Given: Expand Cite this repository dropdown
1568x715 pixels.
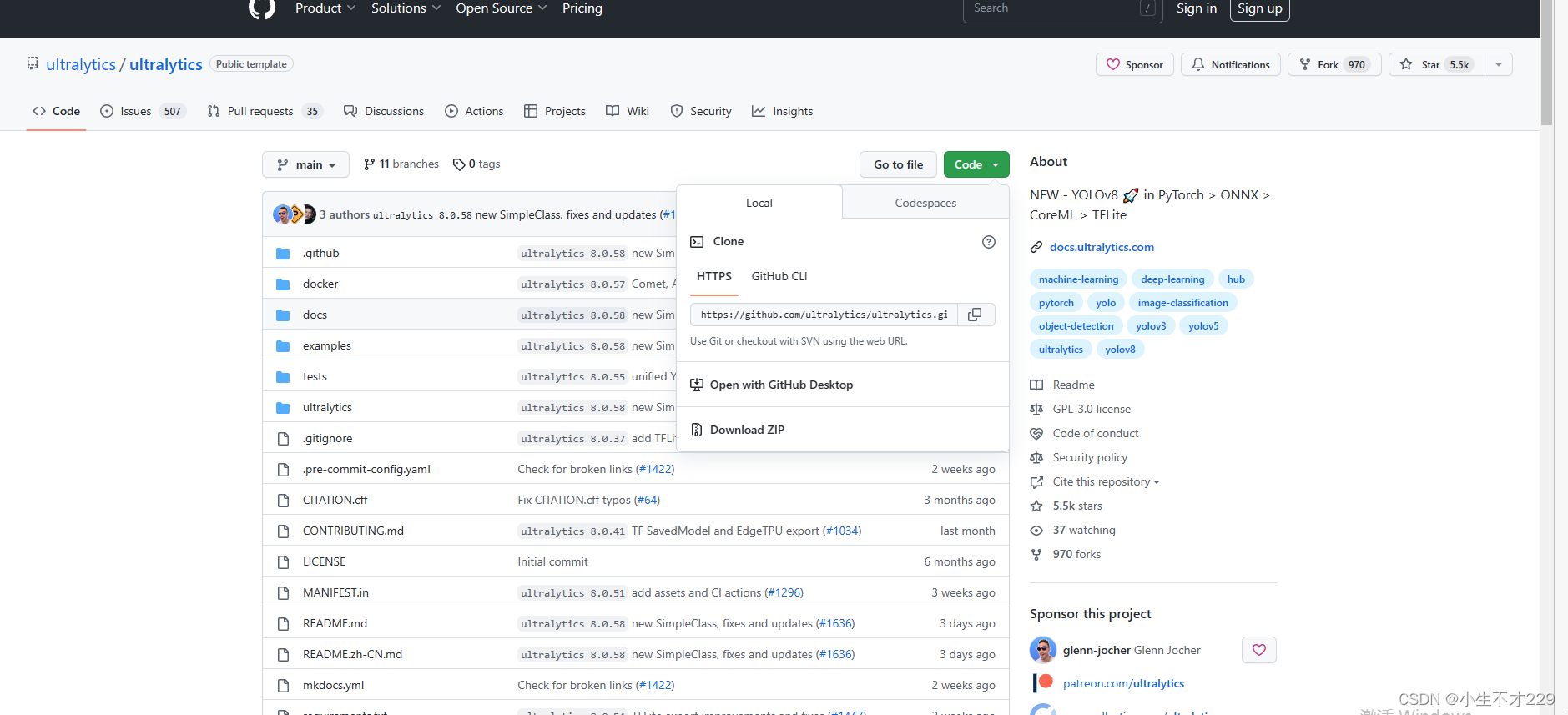Looking at the screenshot, I should [1106, 481].
